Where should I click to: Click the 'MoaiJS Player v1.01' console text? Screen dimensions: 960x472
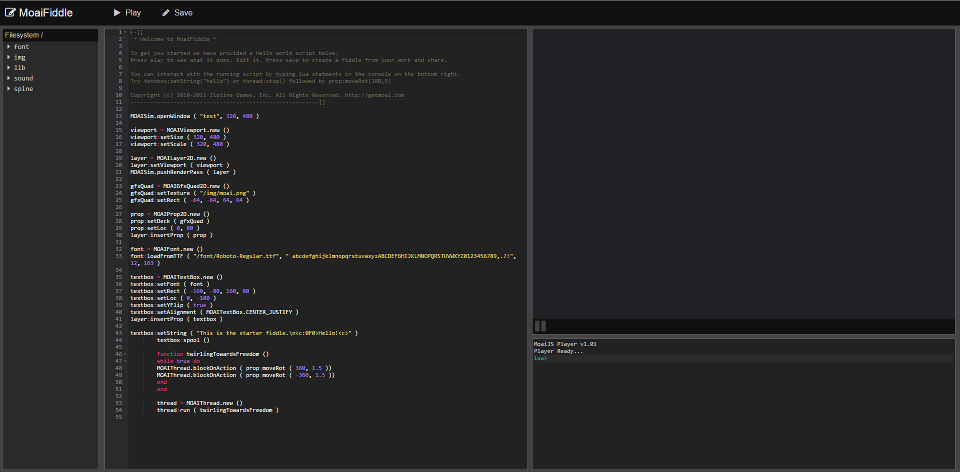[x=564, y=344]
